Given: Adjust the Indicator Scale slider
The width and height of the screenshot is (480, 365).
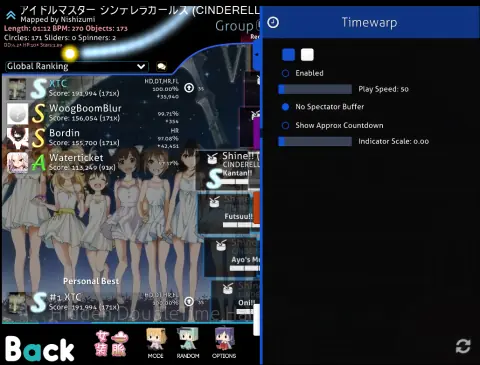Looking at the screenshot, I should 315,141.
